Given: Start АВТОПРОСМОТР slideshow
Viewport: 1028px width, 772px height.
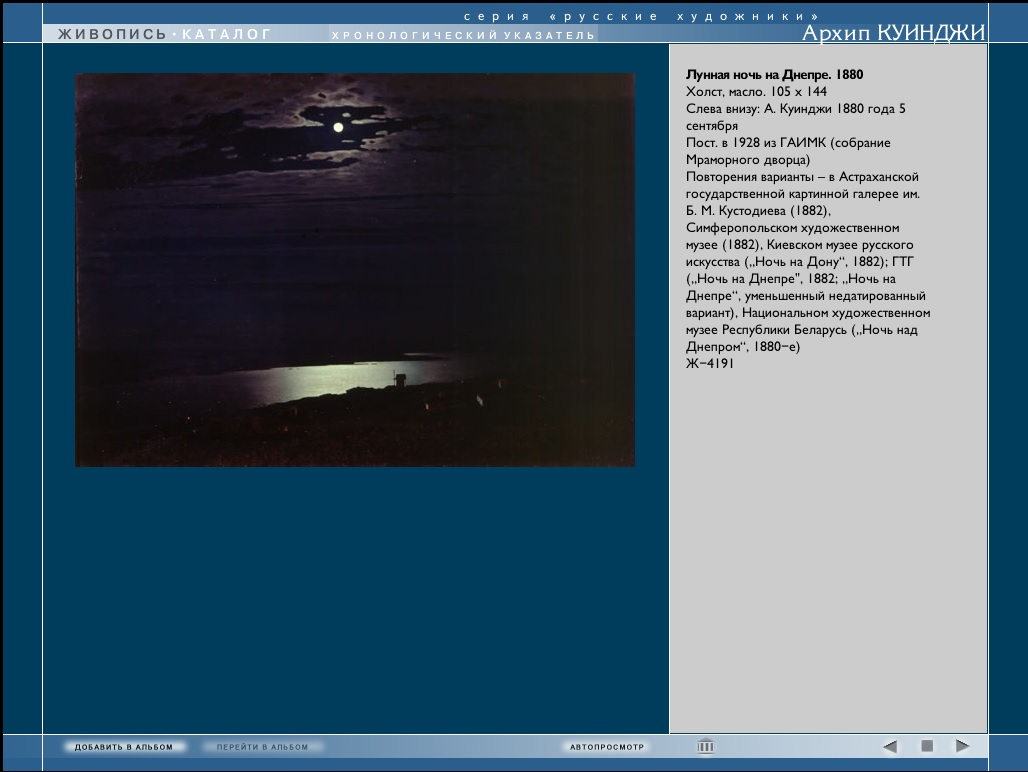Looking at the screenshot, I should click(607, 747).
